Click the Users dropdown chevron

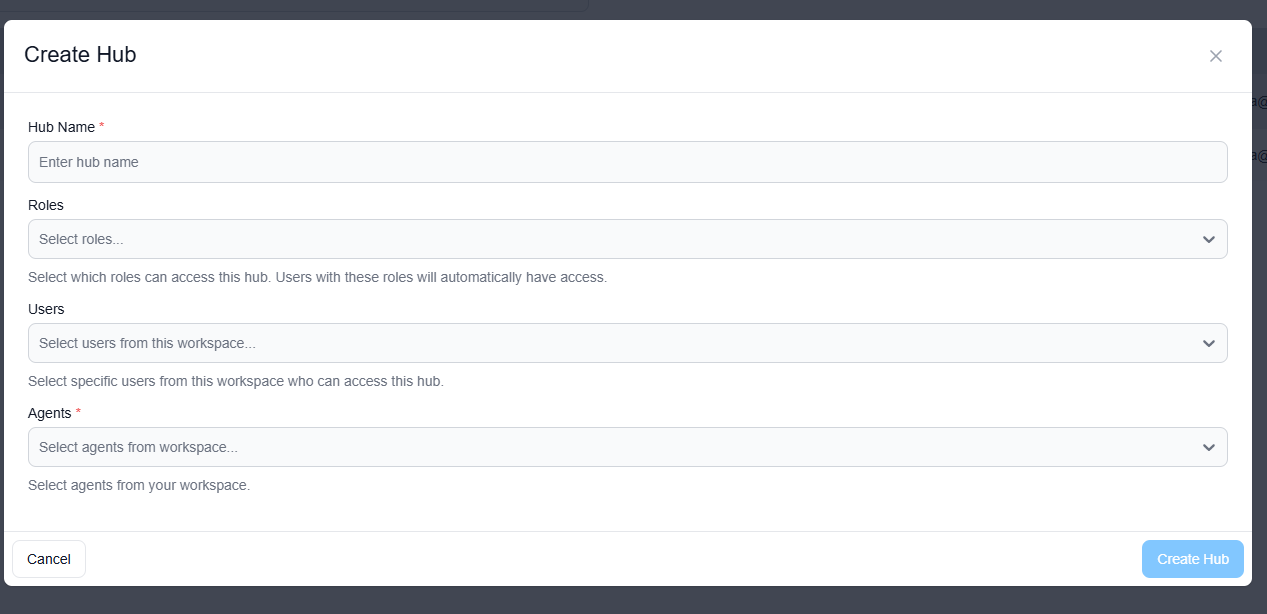pyautogui.click(x=1209, y=343)
